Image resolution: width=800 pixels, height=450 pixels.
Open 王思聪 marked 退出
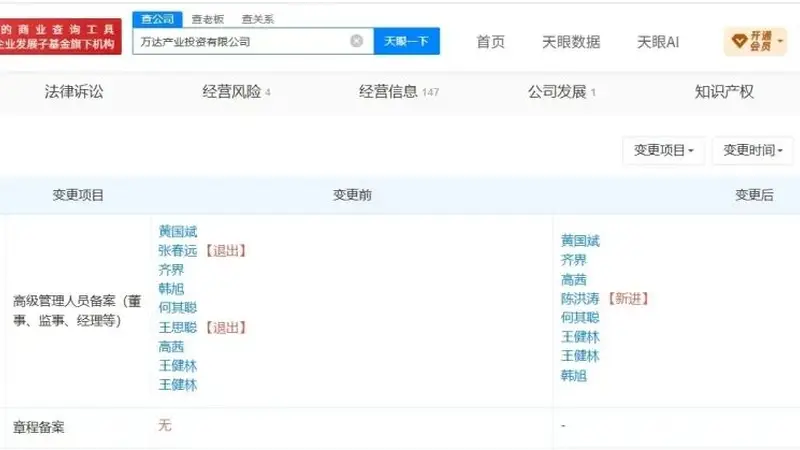(x=178, y=327)
